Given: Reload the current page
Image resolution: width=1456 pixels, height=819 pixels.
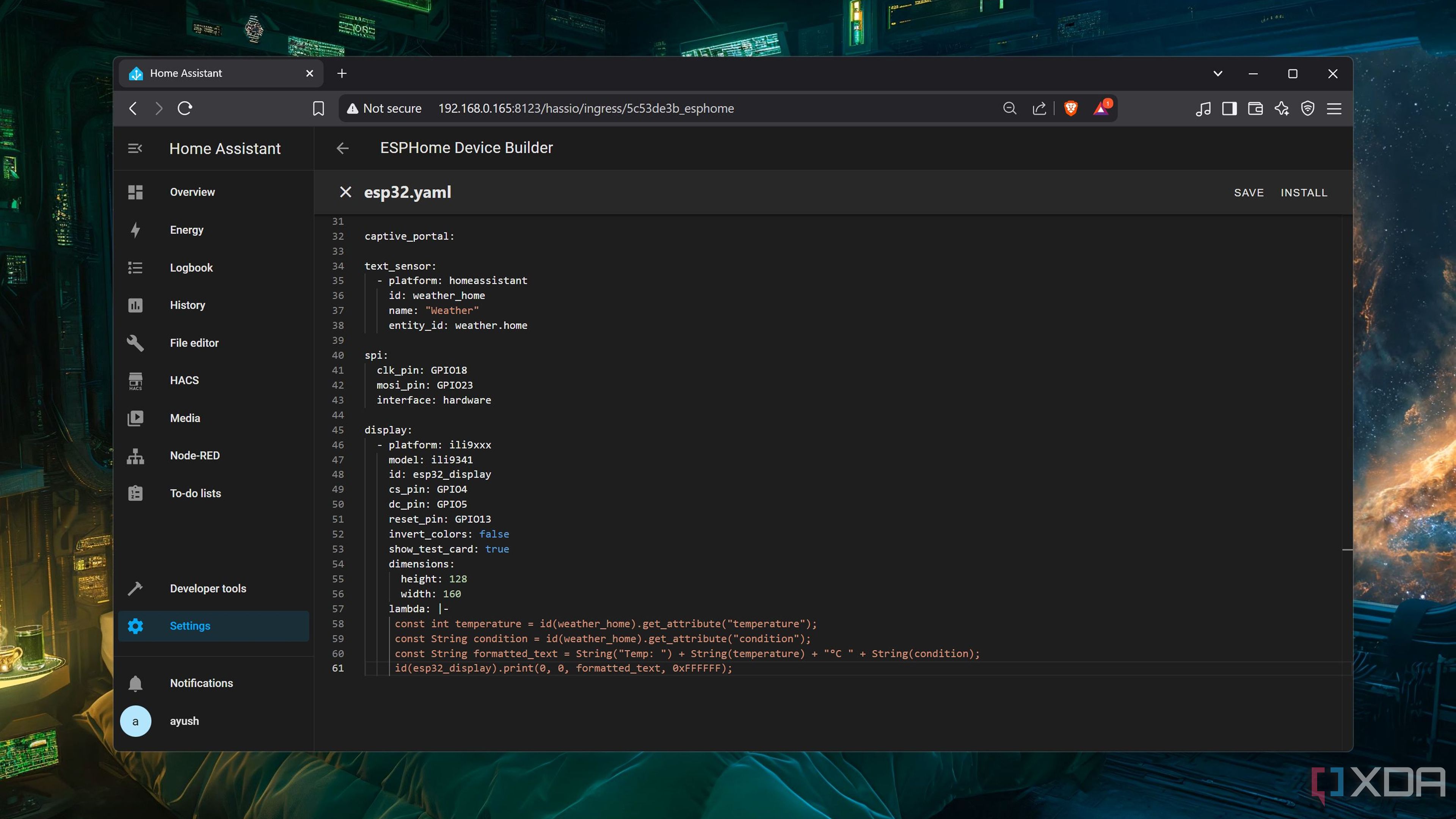Looking at the screenshot, I should (185, 108).
